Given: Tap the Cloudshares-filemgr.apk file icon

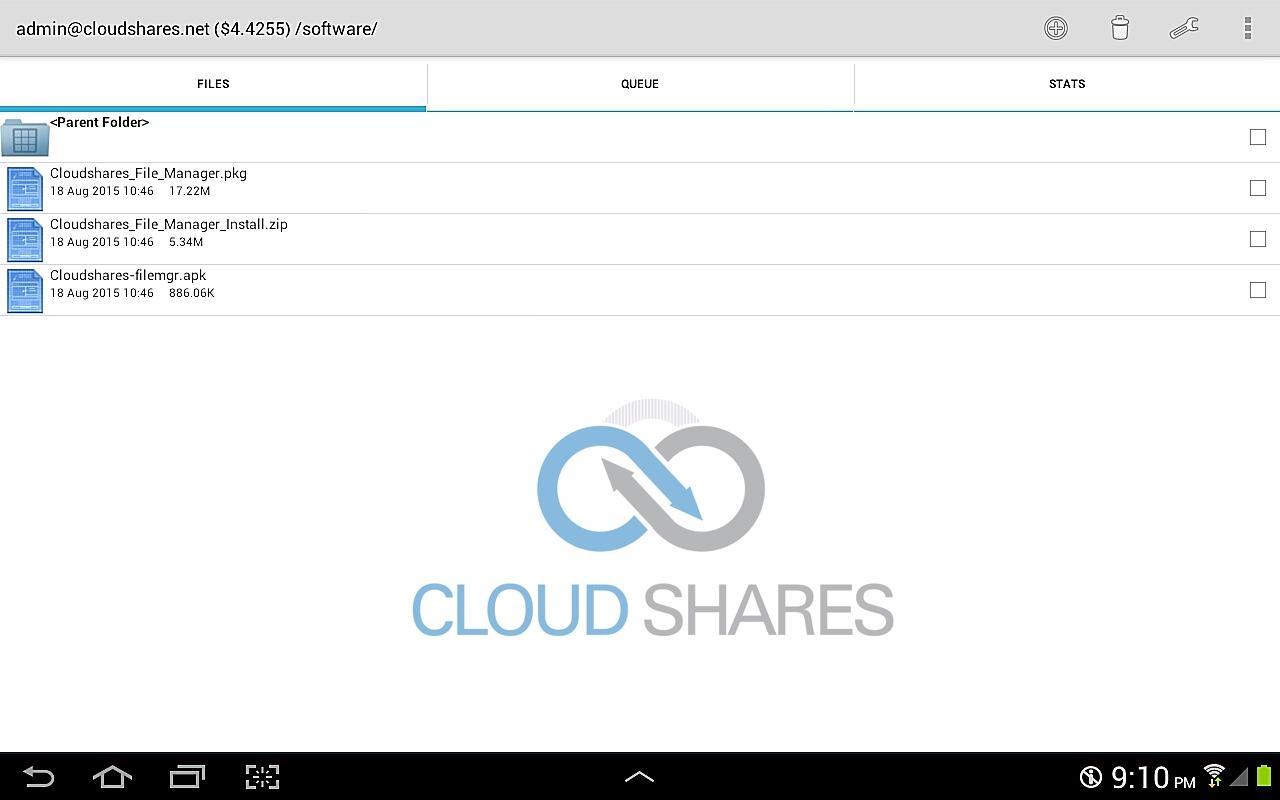Looking at the screenshot, I should (x=24, y=290).
